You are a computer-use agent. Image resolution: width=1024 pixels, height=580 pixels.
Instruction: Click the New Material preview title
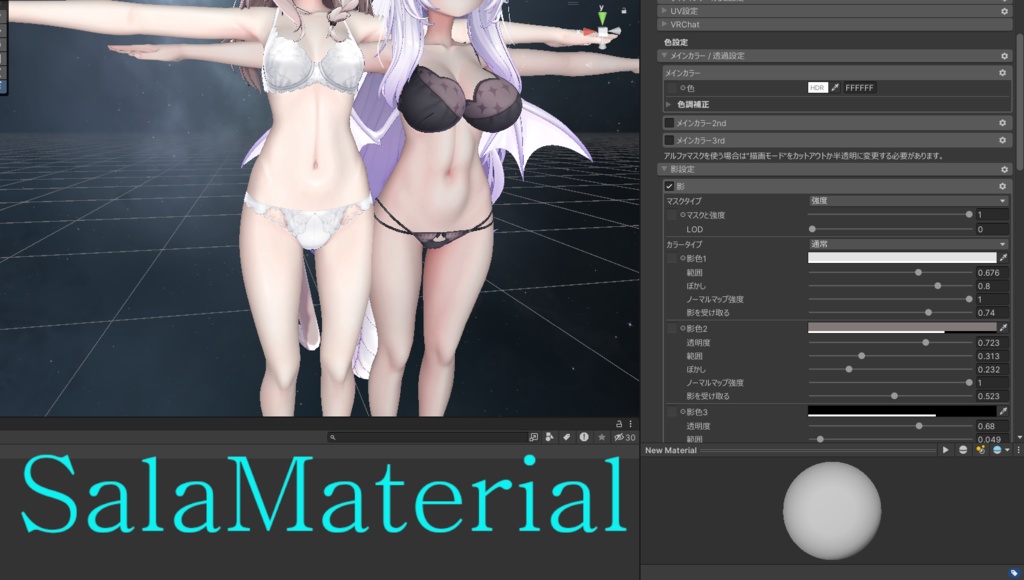point(671,450)
